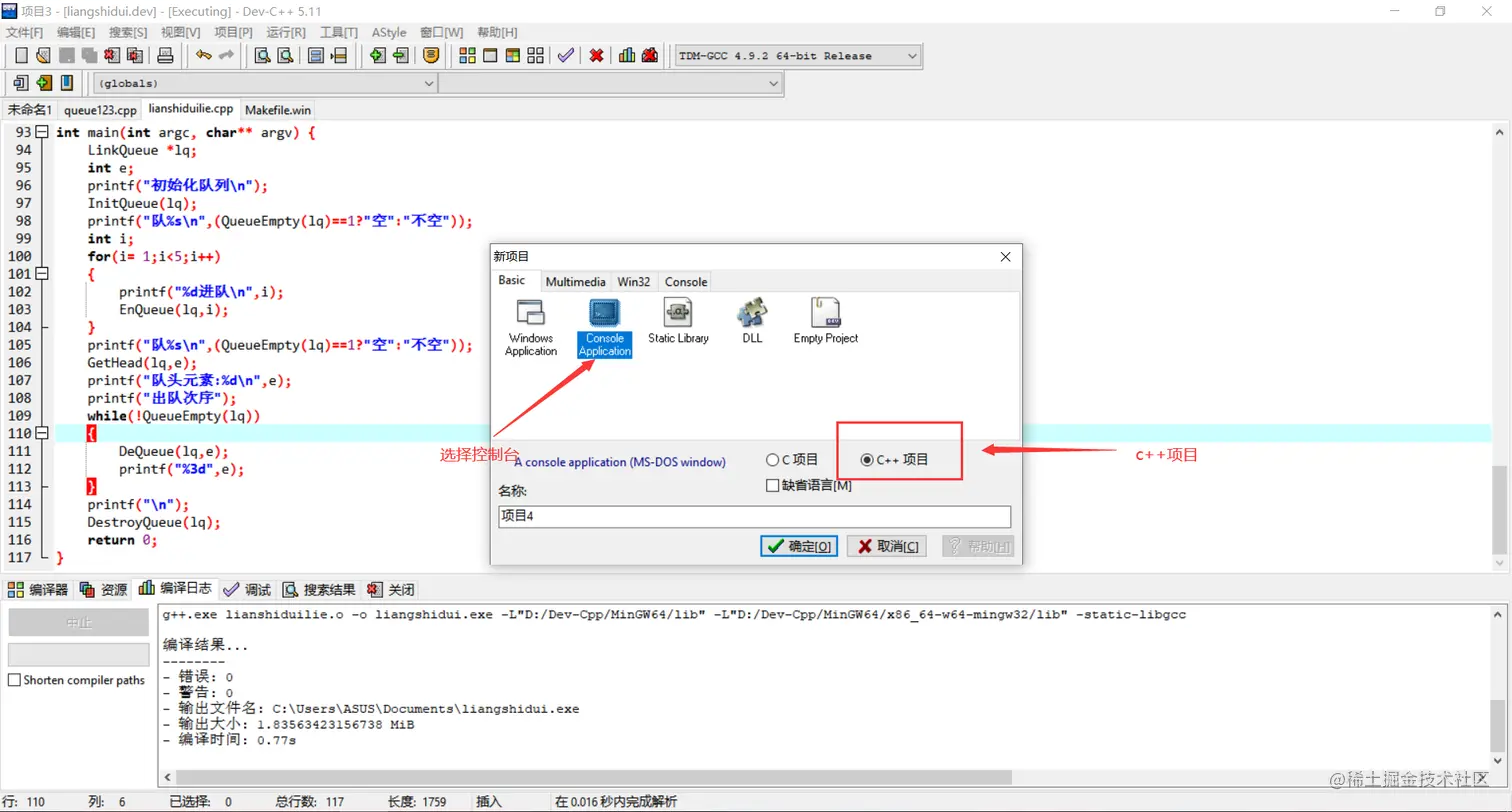1512x812 pixels.
Task: Open the AStyle menu
Action: click(x=389, y=33)
